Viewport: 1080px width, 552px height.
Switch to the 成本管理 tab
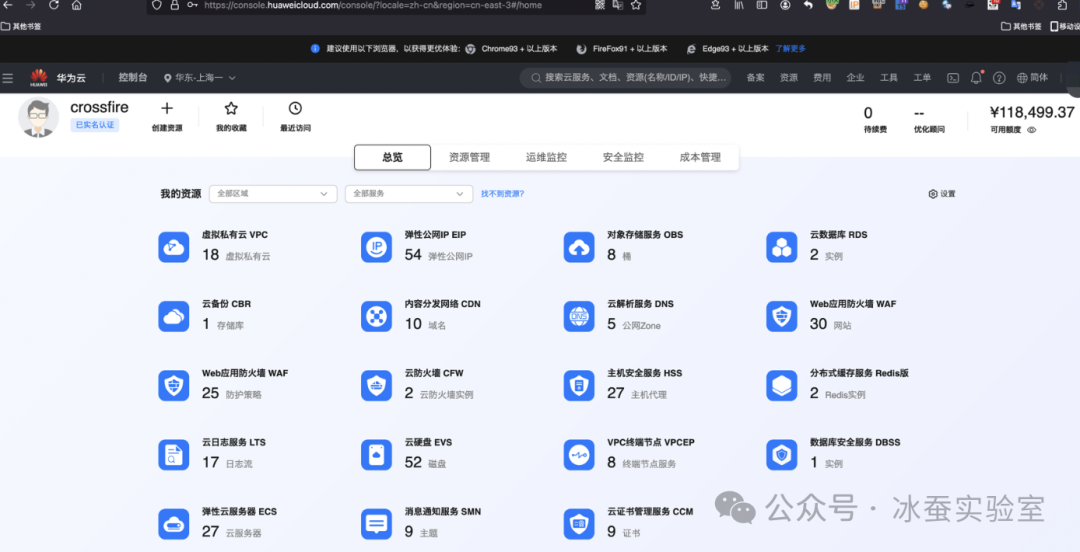pos(700,157)
